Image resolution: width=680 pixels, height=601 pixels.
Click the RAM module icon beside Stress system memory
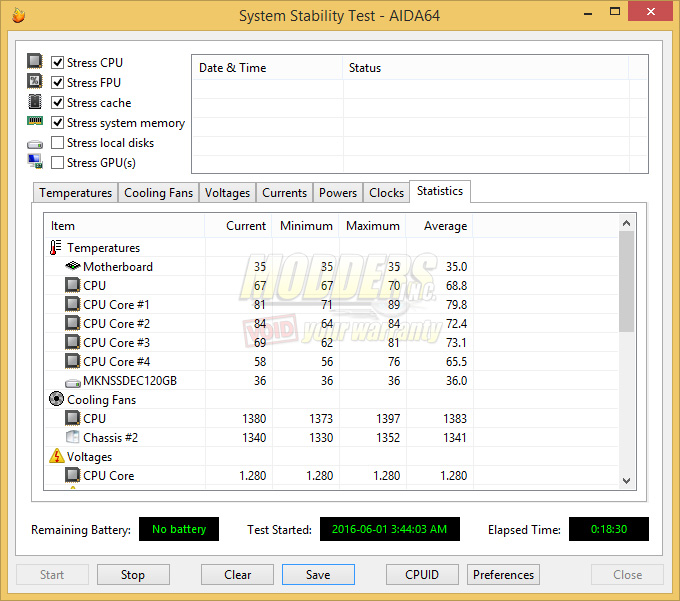[35, 121]
